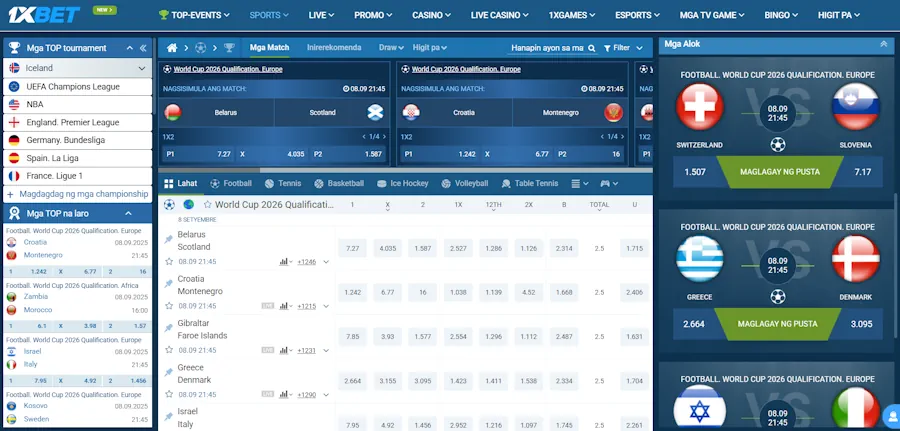Click odds 1.507 for Switzerland

[x=695, y=172]
